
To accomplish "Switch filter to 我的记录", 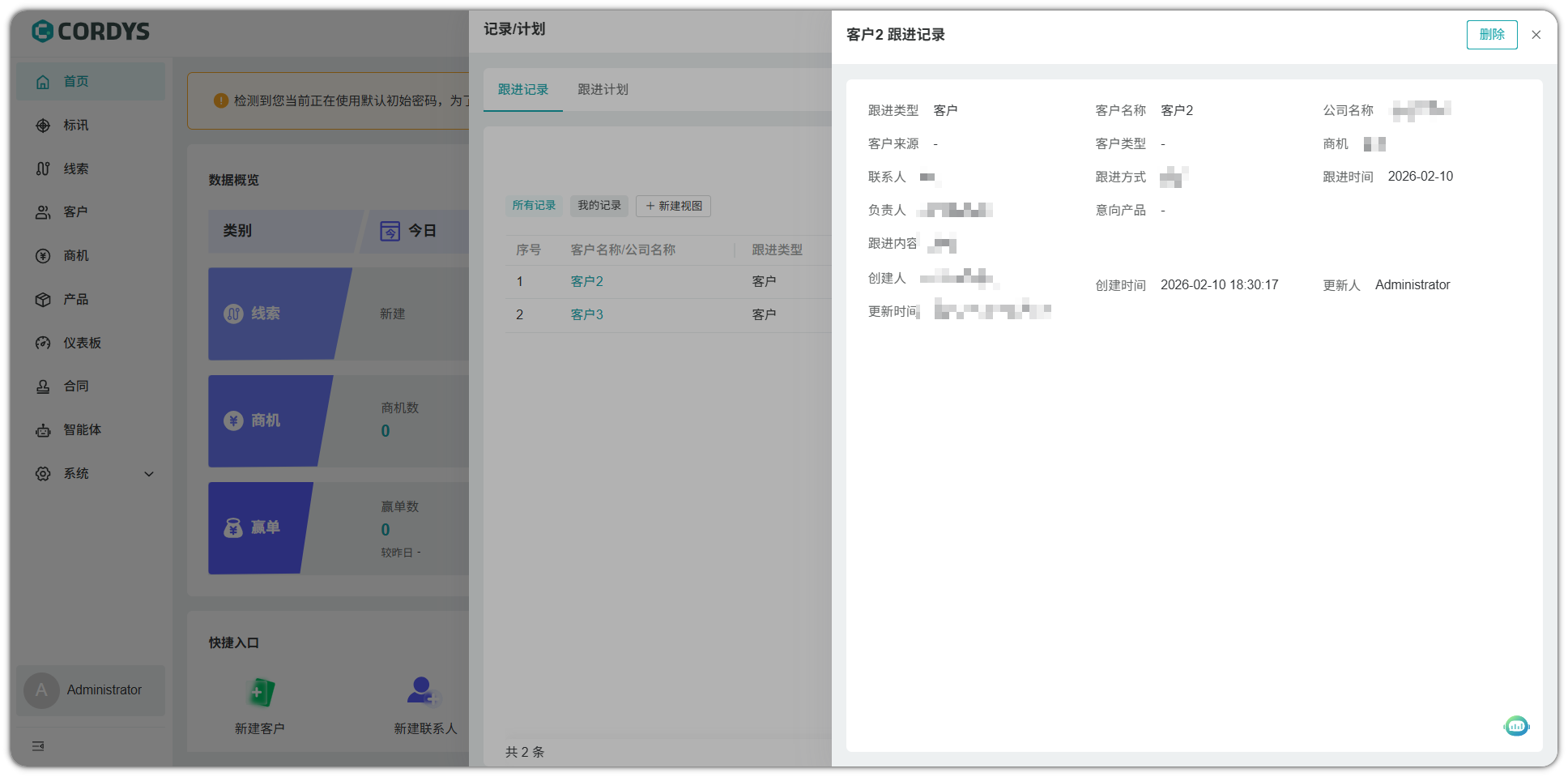I will pyautogui.click(x=599, y=206).
